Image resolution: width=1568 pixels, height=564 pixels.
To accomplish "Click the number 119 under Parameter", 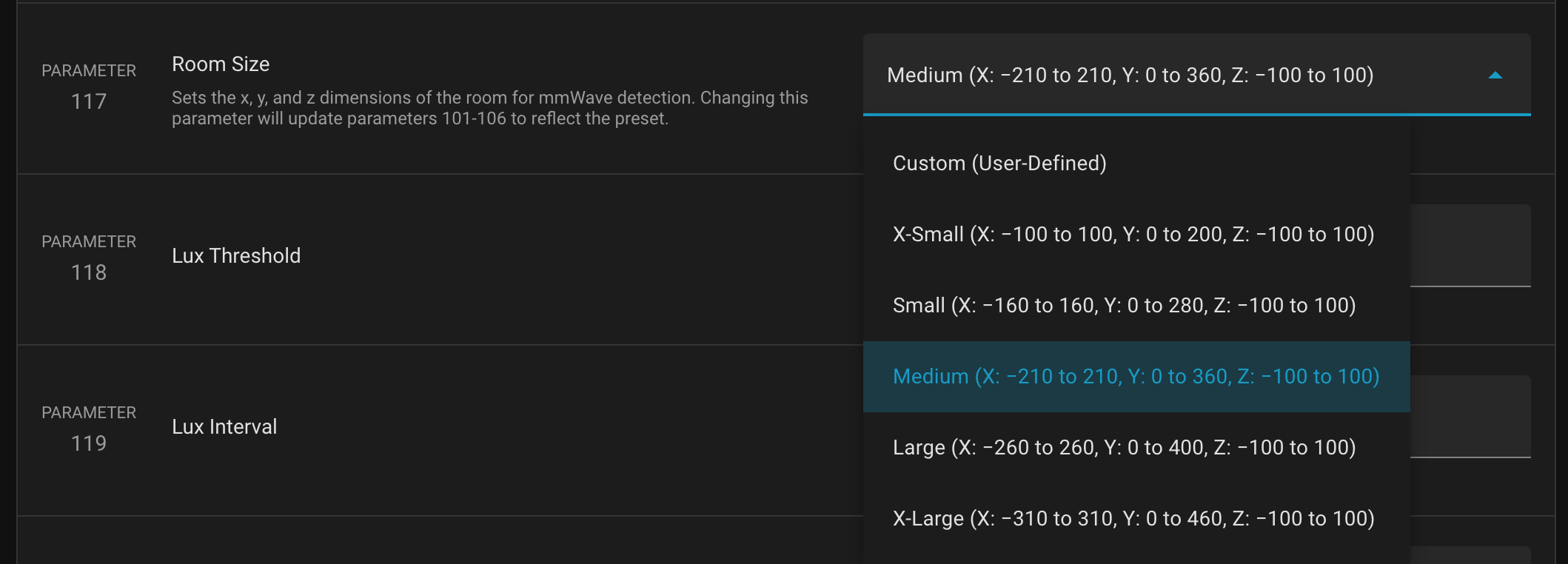I will [89, 443].
